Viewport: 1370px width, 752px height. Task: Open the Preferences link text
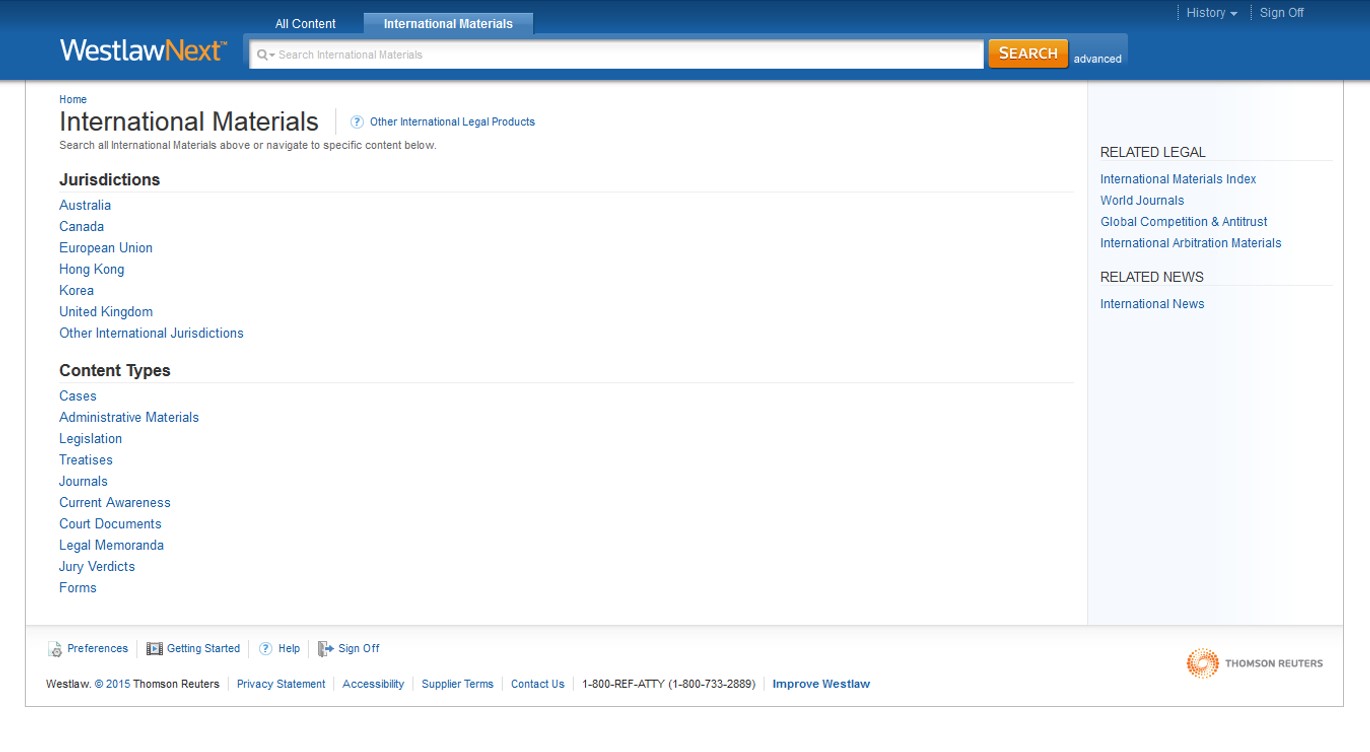(98, 649)
